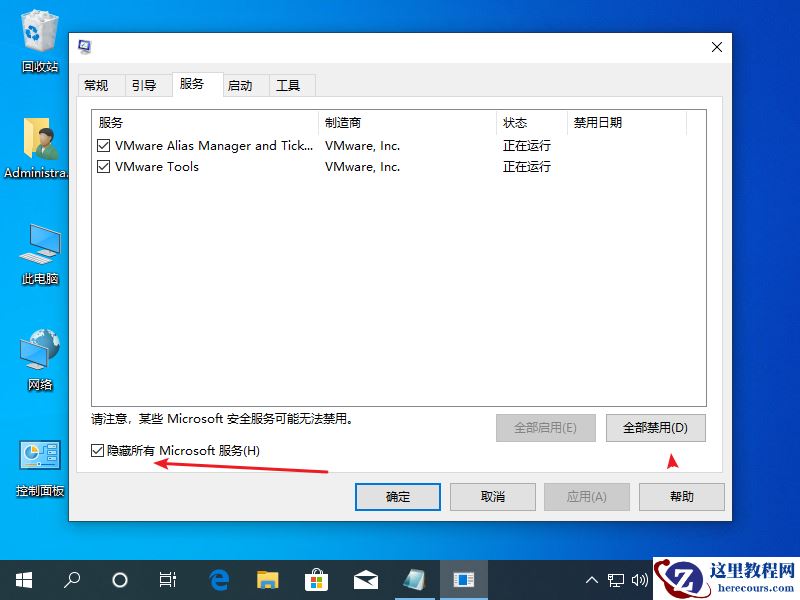Open the Mail app on the taskbar
Image resolution: width=800 pixels, height=600 pixels.
pyautogui.click(x=365, y=579)
